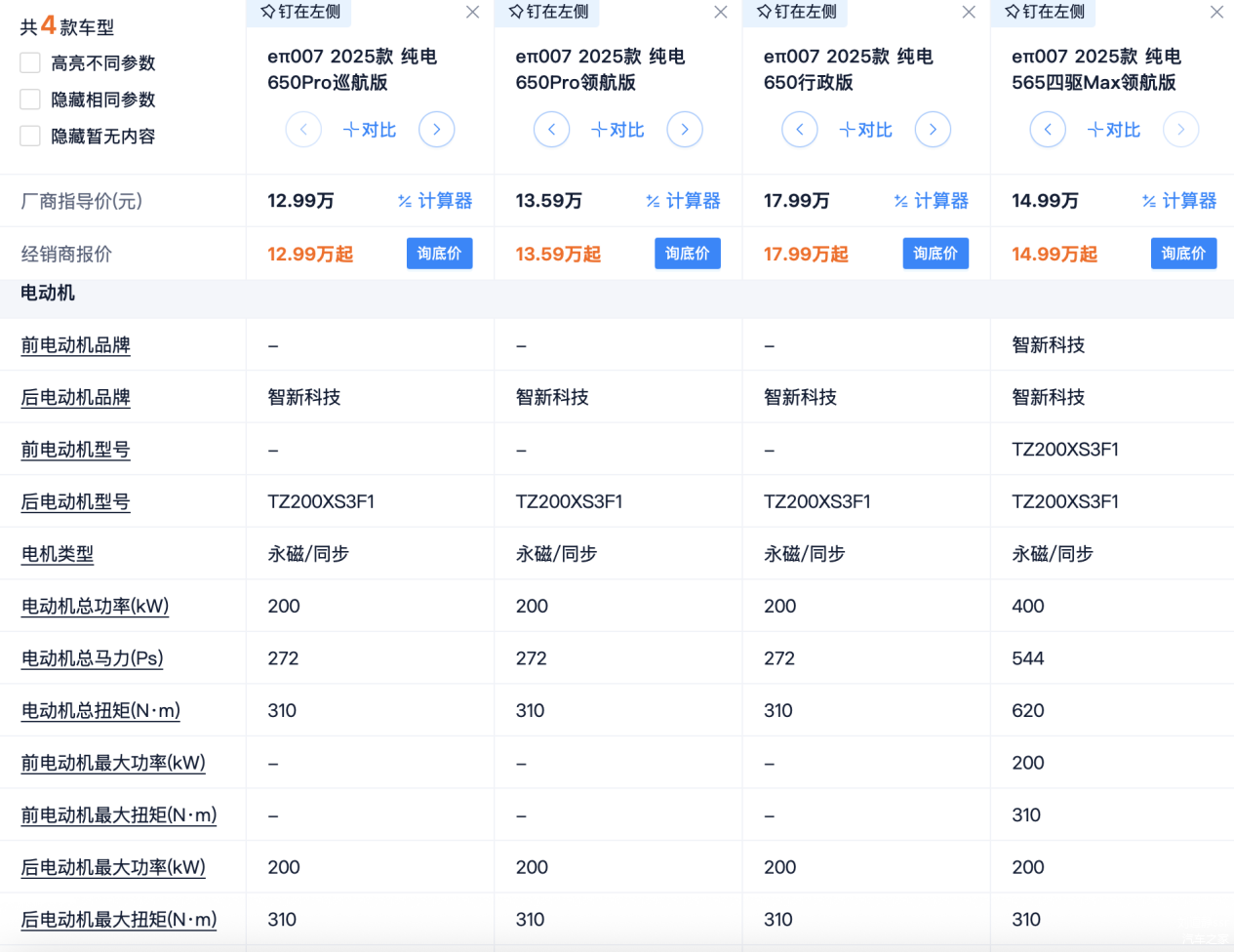Remove the 650行政版 column with its X

(x=969, y=12)
